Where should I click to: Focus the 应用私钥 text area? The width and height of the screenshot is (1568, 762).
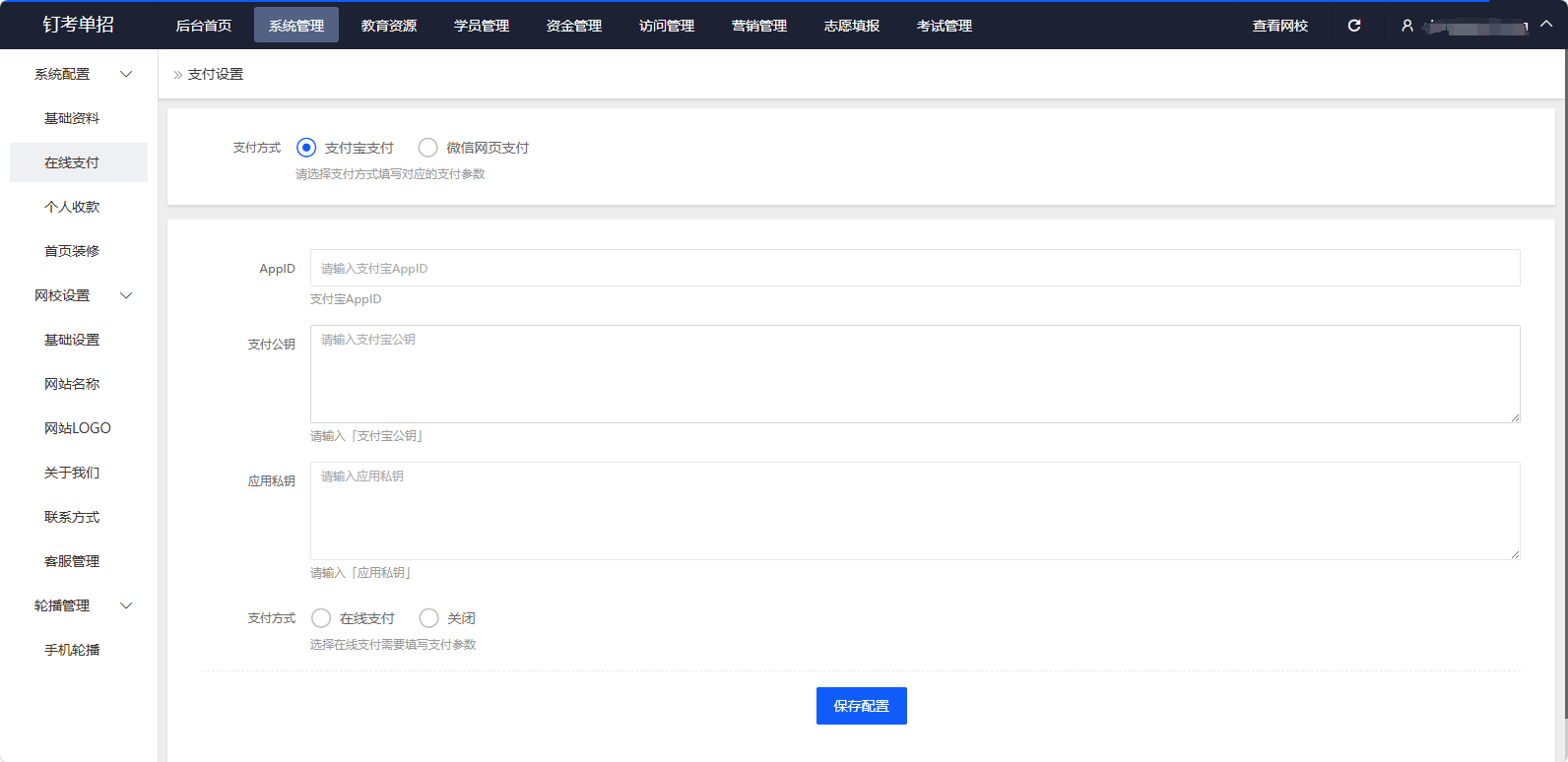coord(915,511)
